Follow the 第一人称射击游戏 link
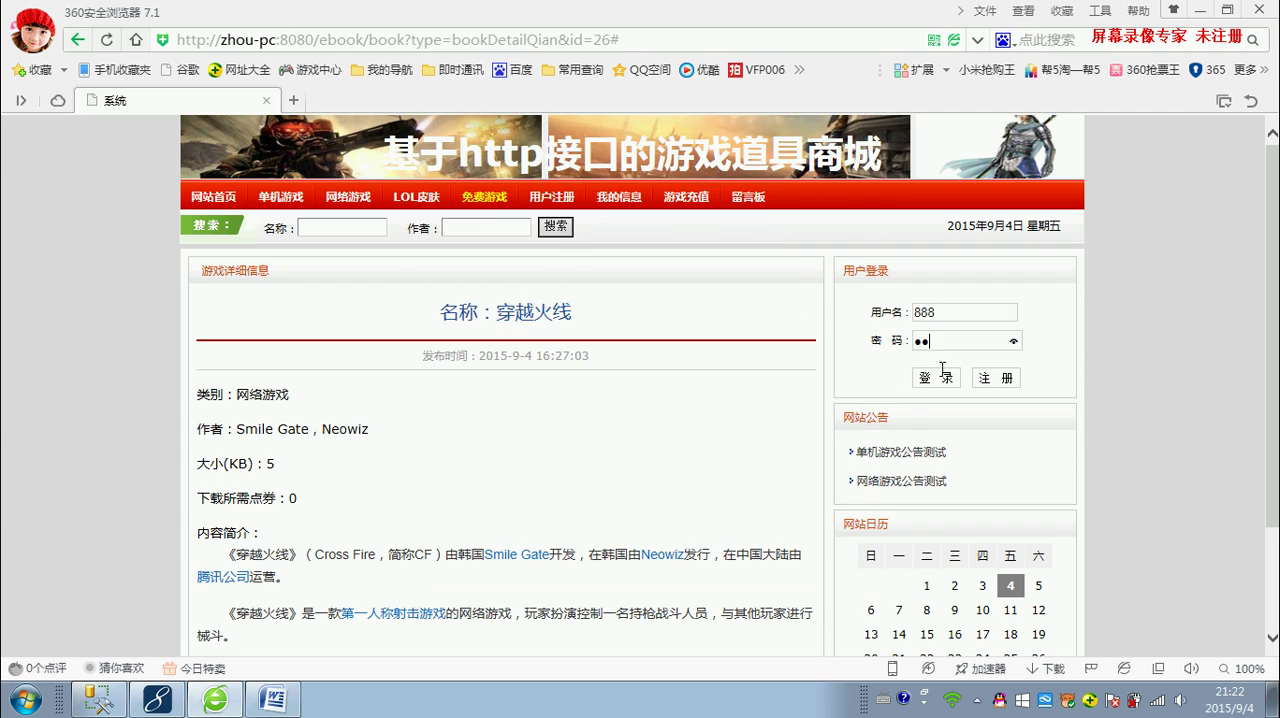Screen dimensions: 1280x718 (394, 613)
